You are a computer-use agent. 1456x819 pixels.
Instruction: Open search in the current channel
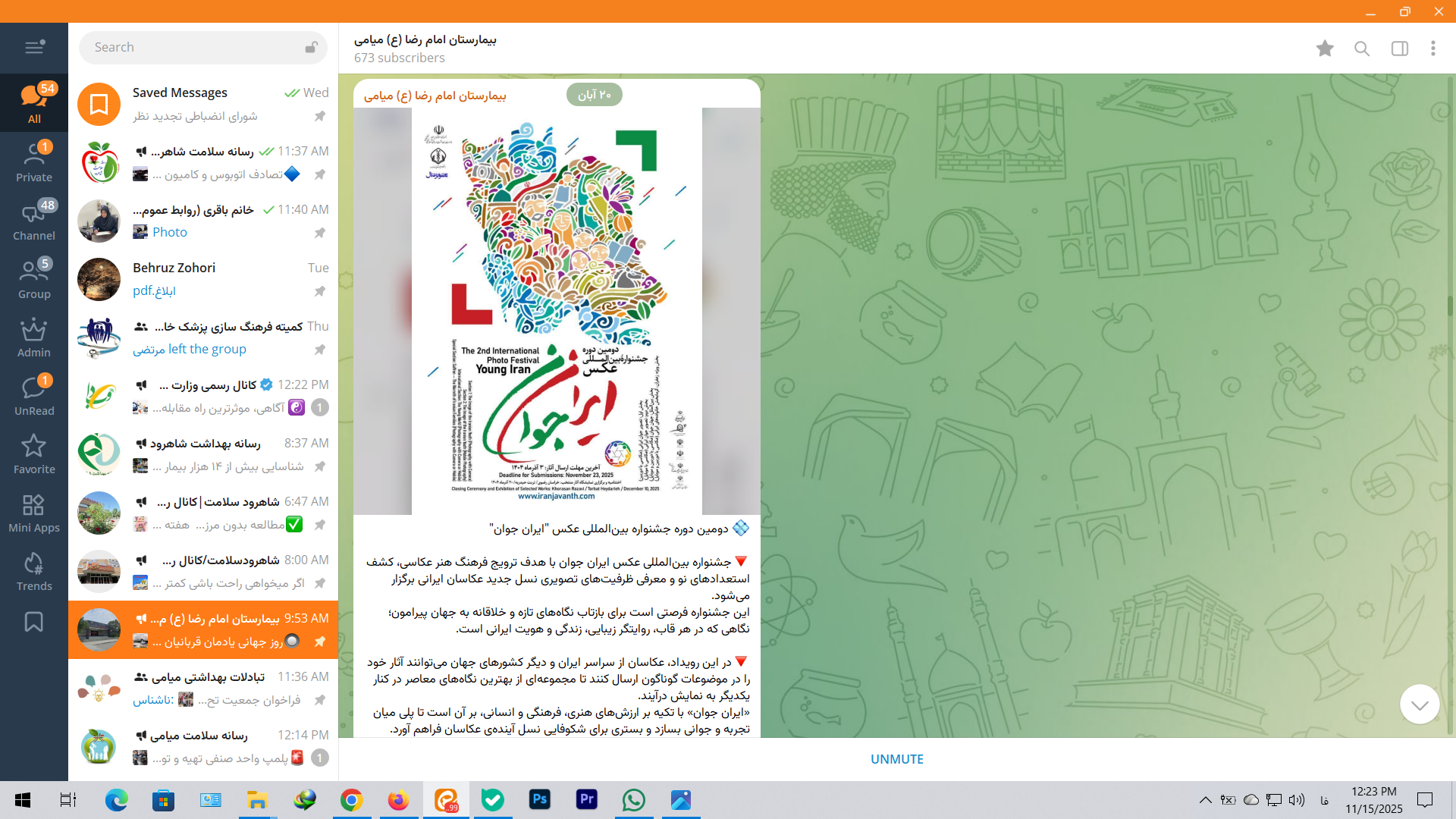(1362, 49)
